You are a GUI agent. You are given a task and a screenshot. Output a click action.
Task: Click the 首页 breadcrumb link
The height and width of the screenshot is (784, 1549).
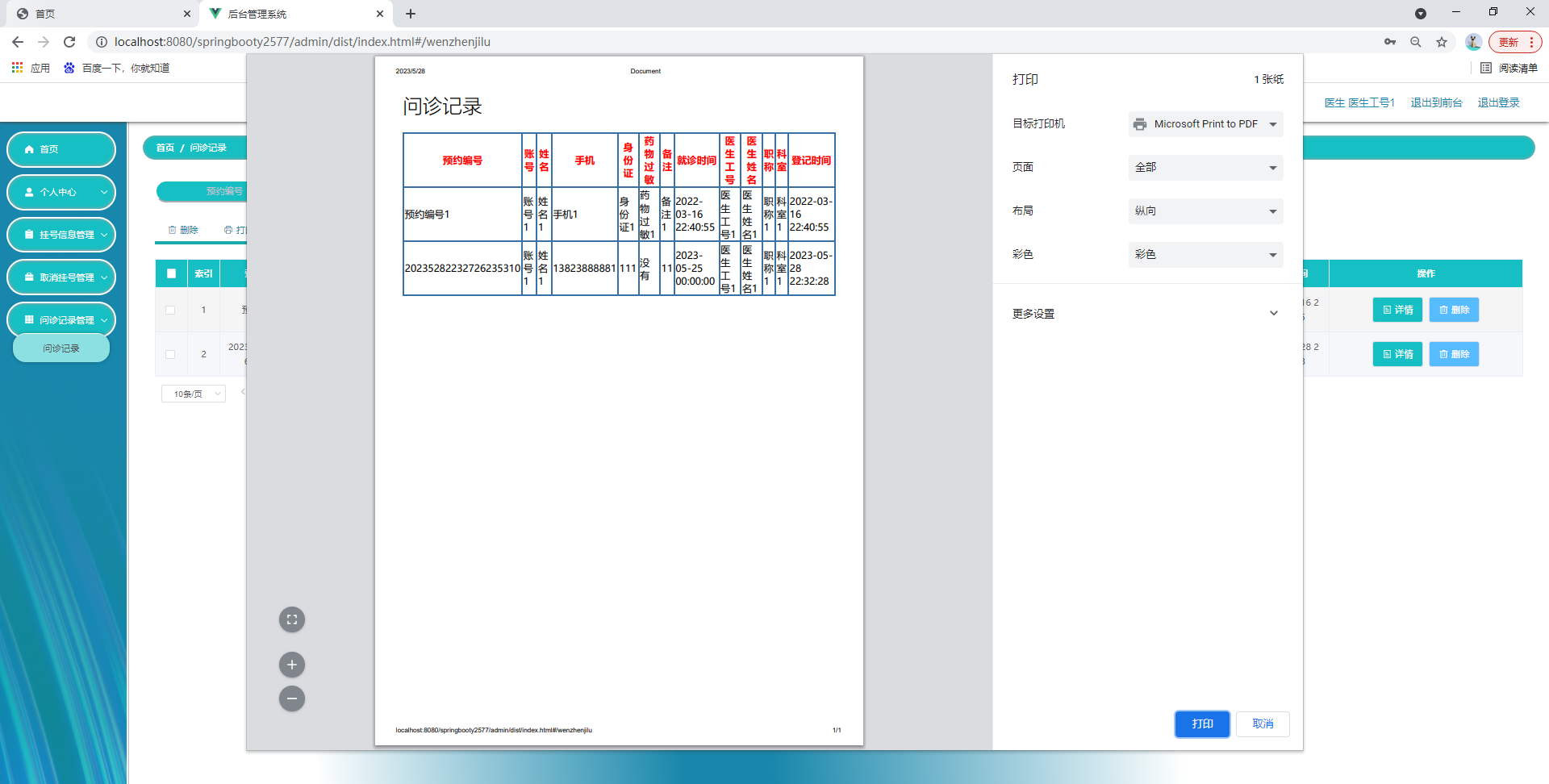(x=165, y=148)
